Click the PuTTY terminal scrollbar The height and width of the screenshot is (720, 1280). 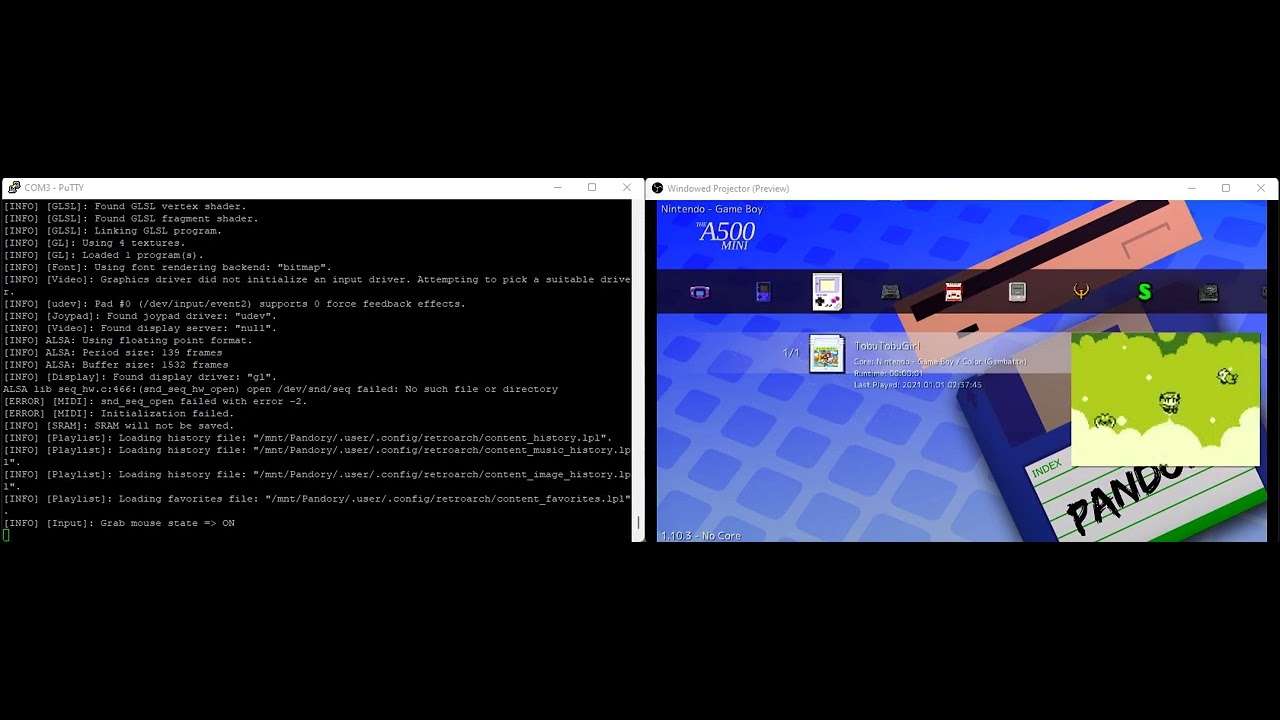pyautogui.click(x=638, y=370)
